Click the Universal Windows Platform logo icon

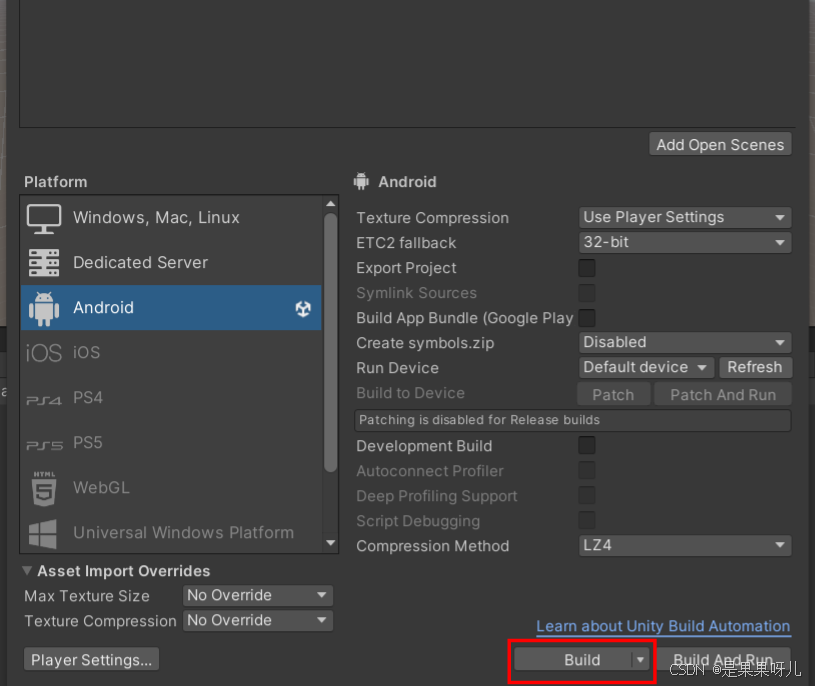coord(43,534)
